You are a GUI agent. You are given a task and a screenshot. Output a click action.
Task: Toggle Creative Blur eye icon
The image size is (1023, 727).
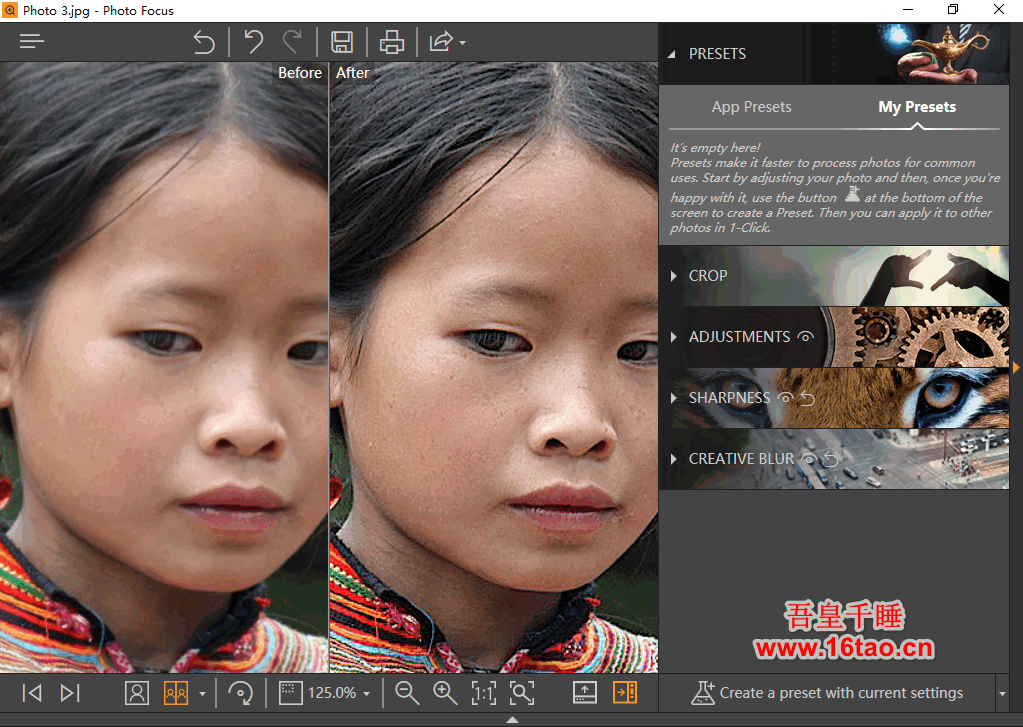810,459
